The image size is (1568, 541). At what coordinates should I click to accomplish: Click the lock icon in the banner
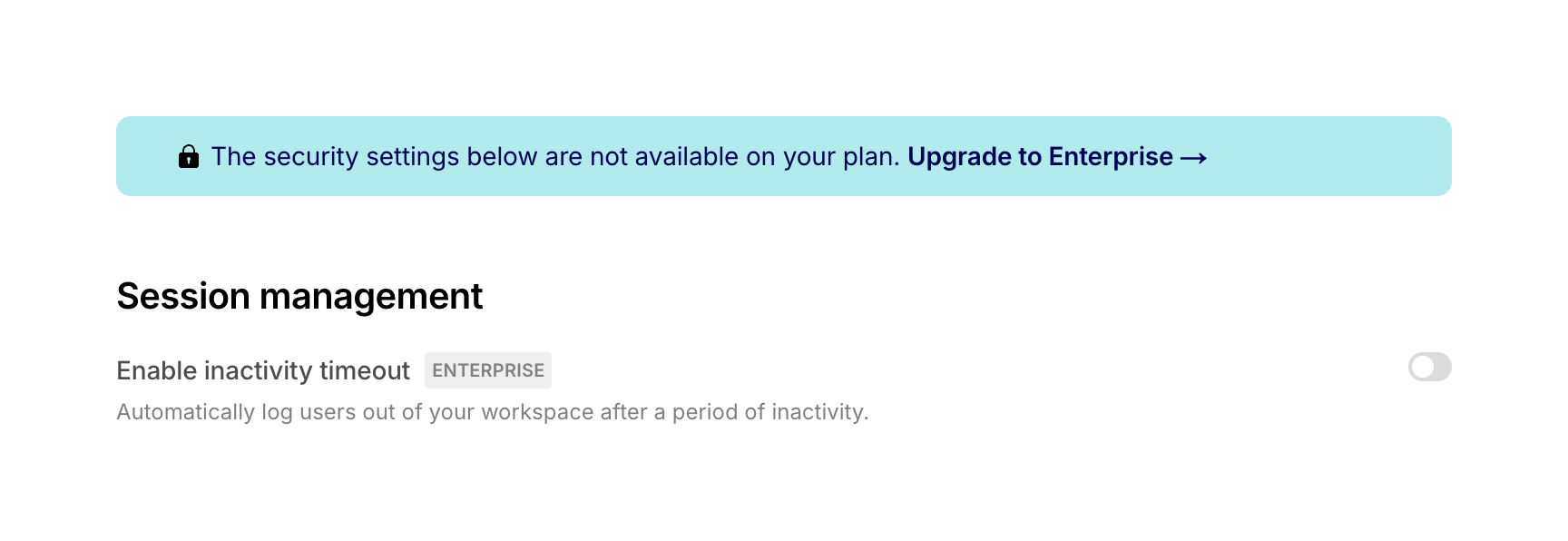coord(189,157)
